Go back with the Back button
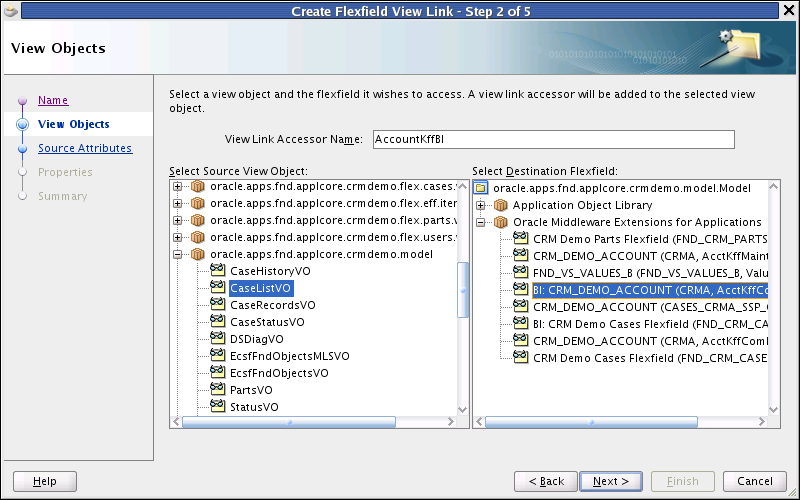 click(x=546, y=481)
